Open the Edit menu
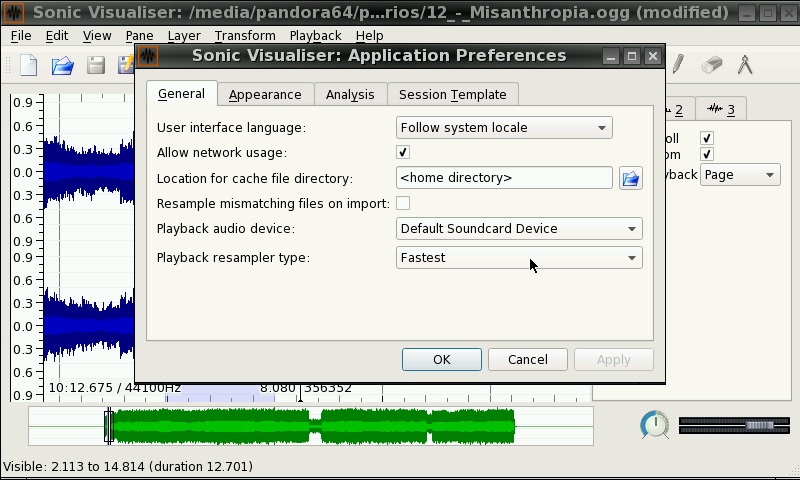Screen dimensions: 800x480 click(x=57, y=36)
